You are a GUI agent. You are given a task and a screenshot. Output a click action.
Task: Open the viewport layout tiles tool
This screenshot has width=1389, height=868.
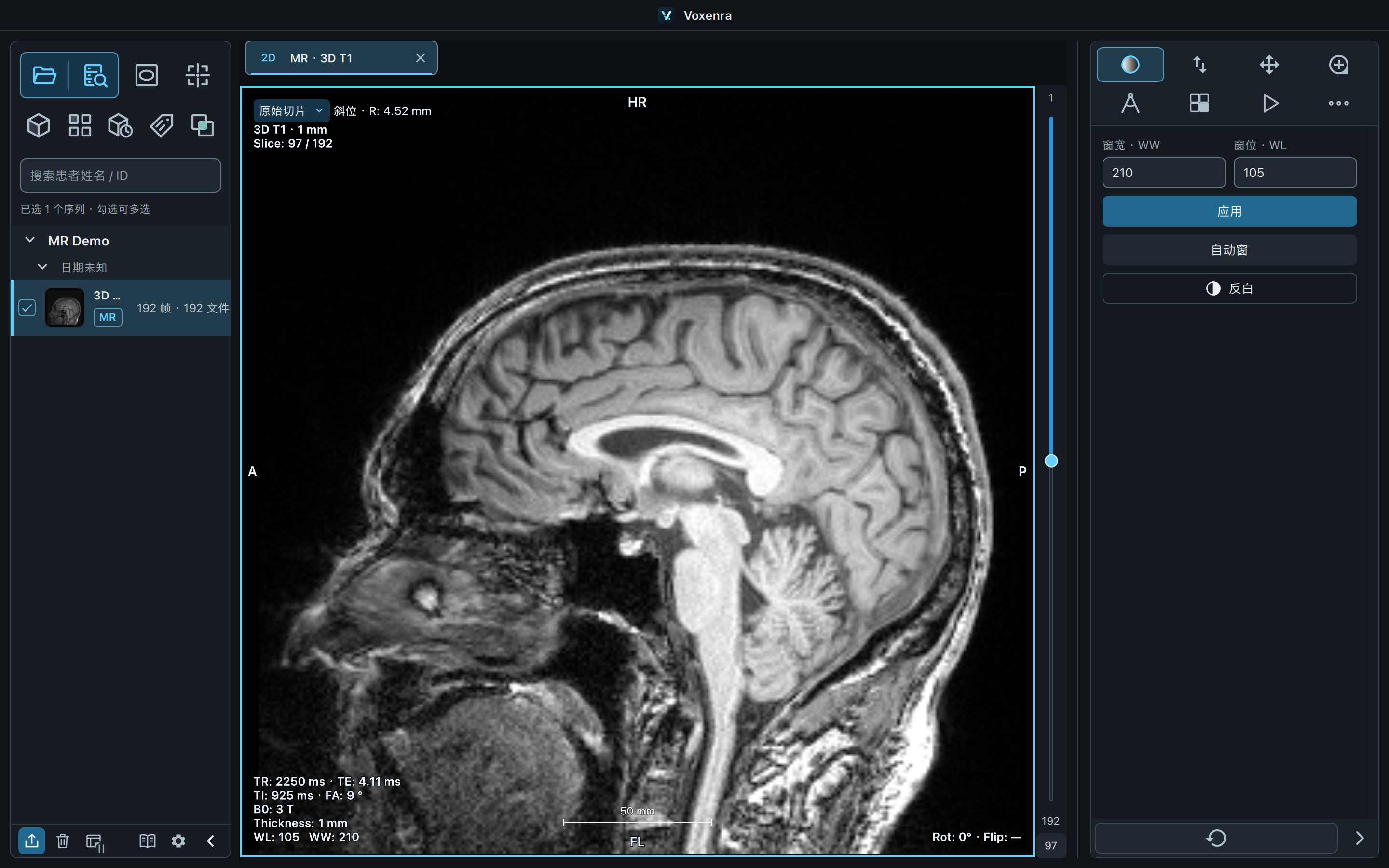coord(1199,103)
